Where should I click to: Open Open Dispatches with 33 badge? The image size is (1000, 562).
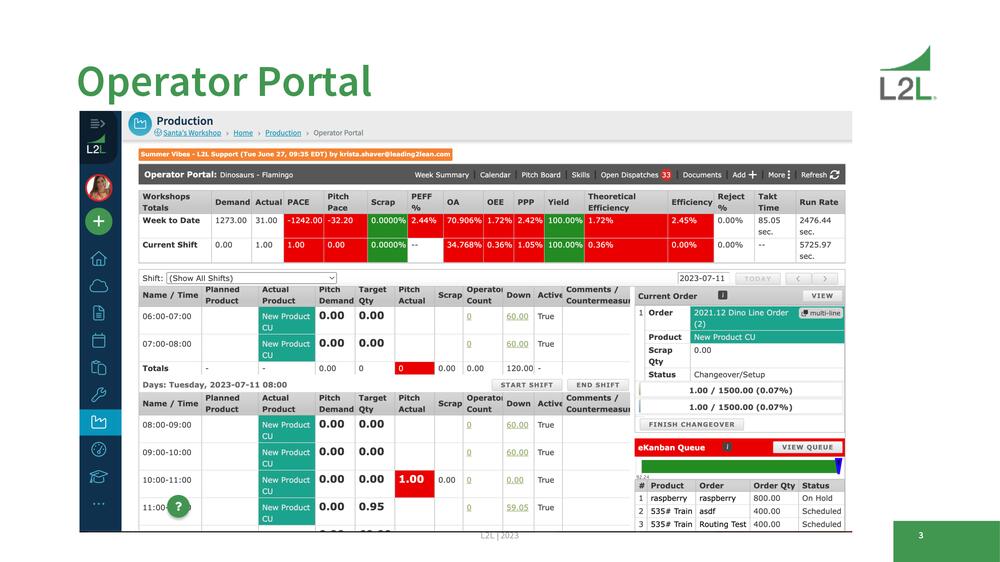point(636,175)
